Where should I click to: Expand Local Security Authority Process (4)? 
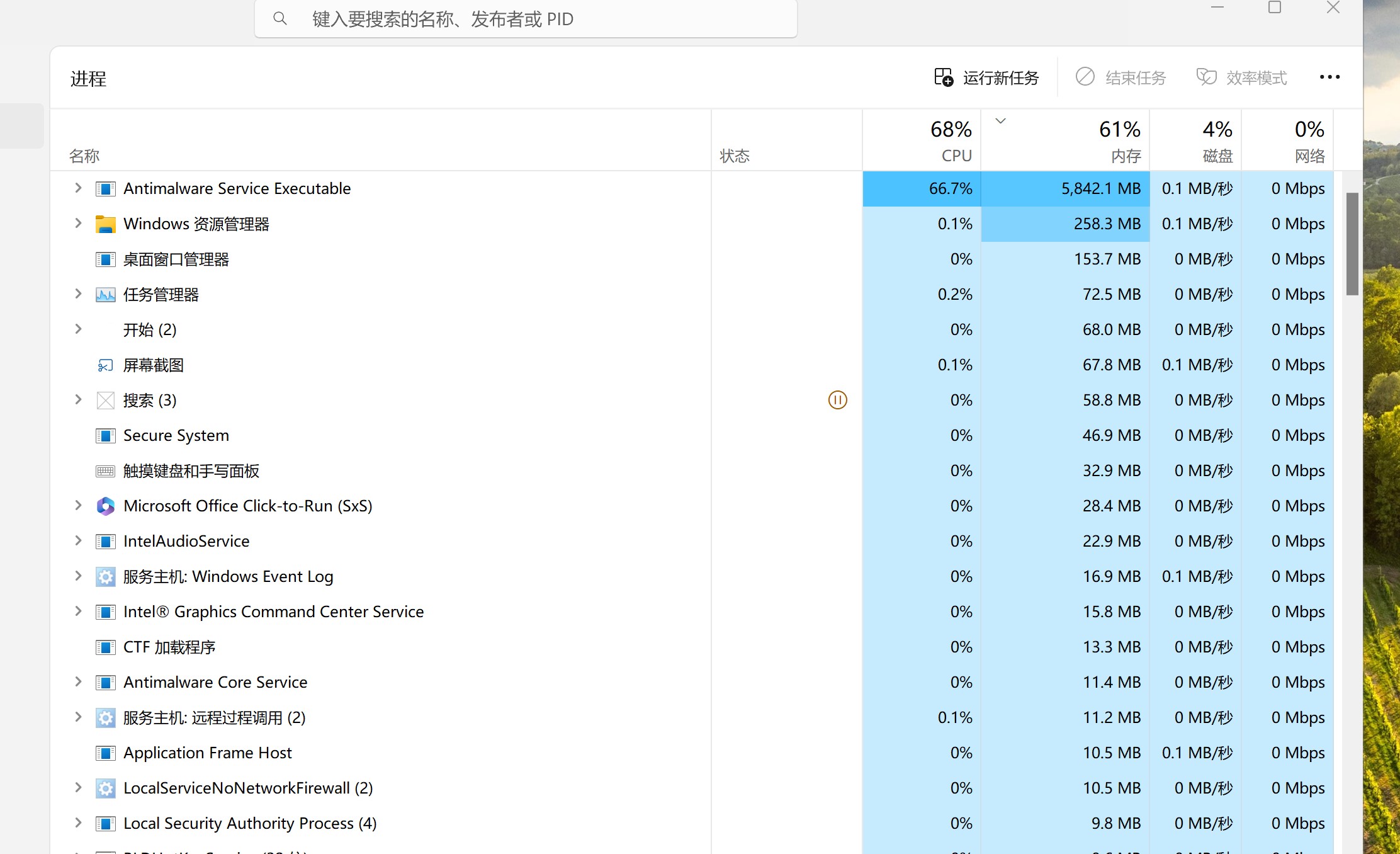[x=78, y=823]
